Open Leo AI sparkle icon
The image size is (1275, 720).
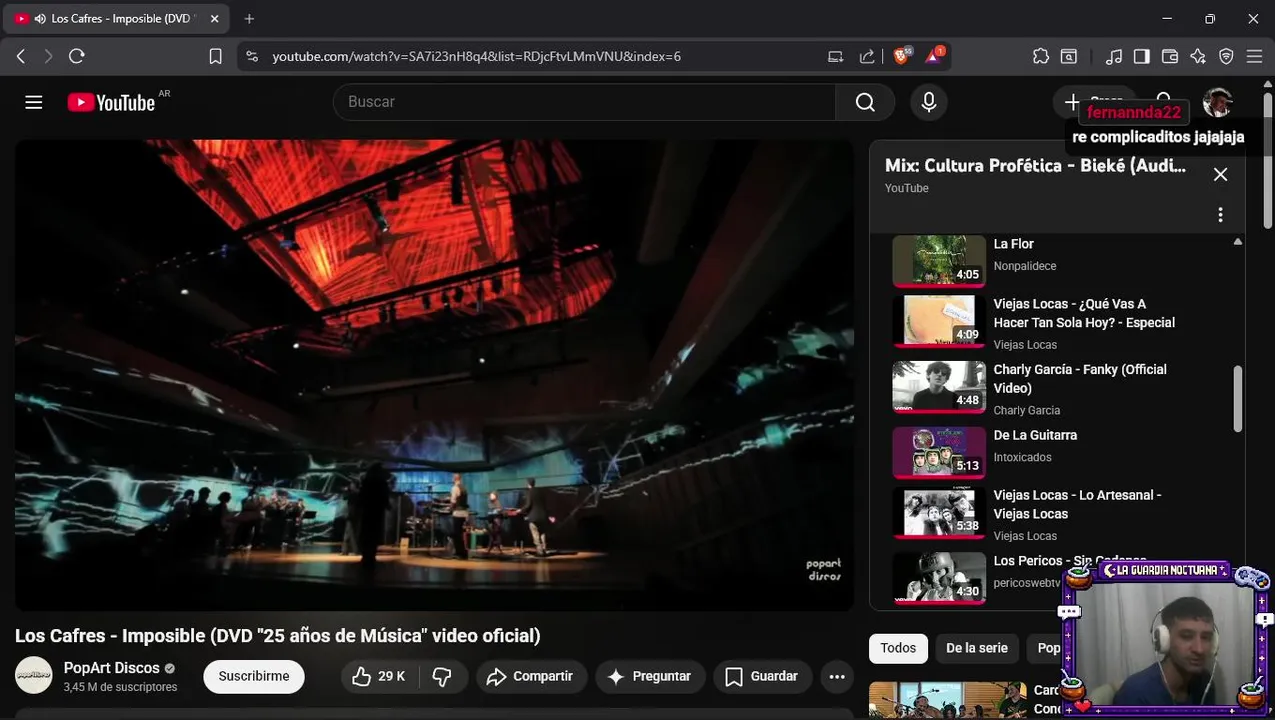coord(1198,56)
